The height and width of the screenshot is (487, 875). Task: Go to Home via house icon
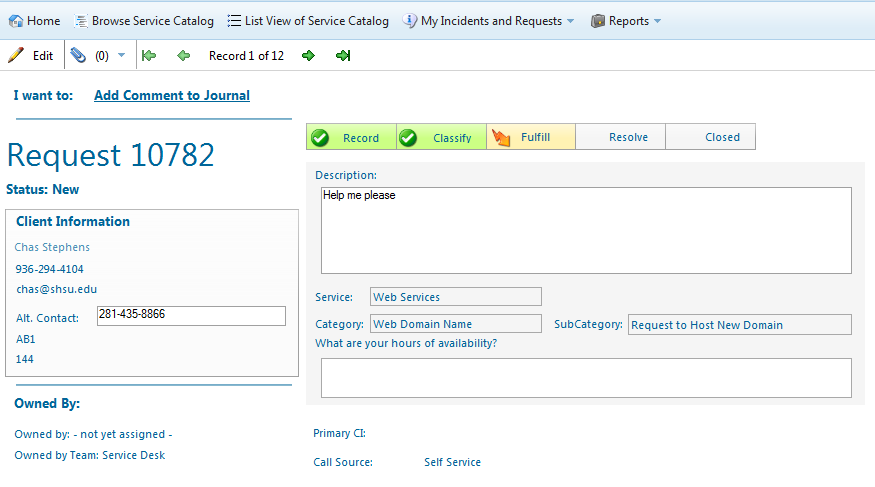[16, 21]
